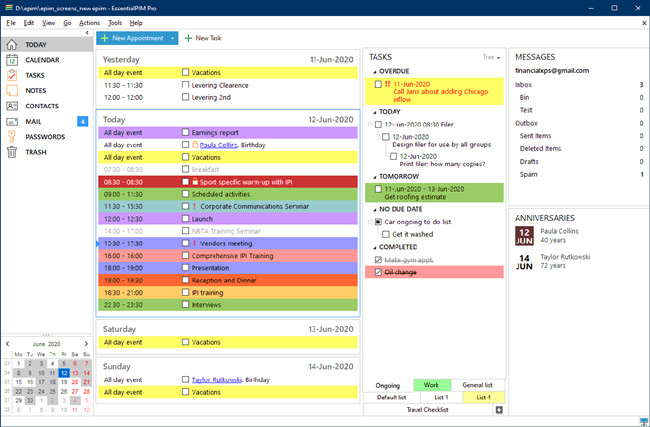
Task: Click the status bar icon at bottom right
Action: 644,422
